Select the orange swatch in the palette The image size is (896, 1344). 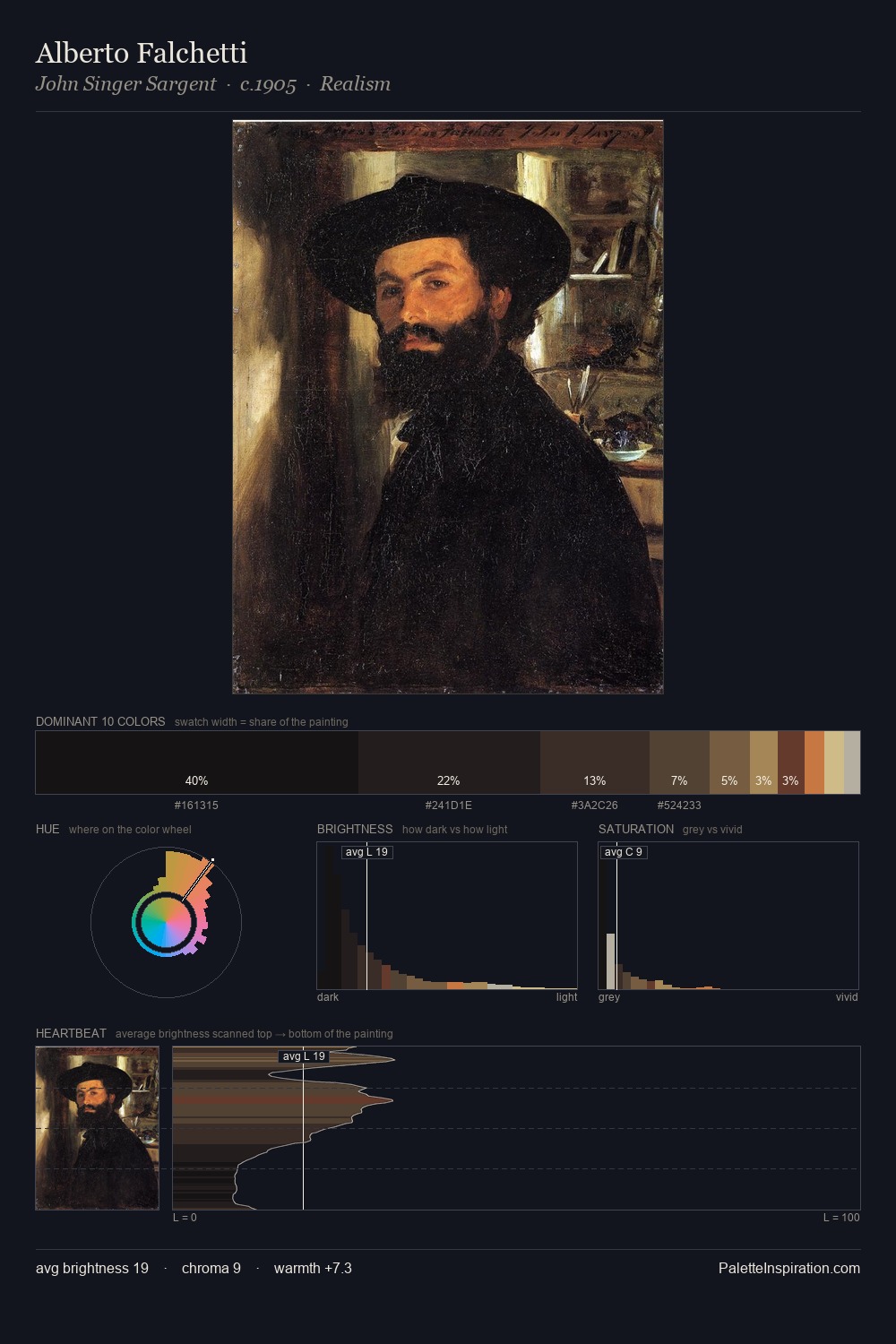(814, 762)
